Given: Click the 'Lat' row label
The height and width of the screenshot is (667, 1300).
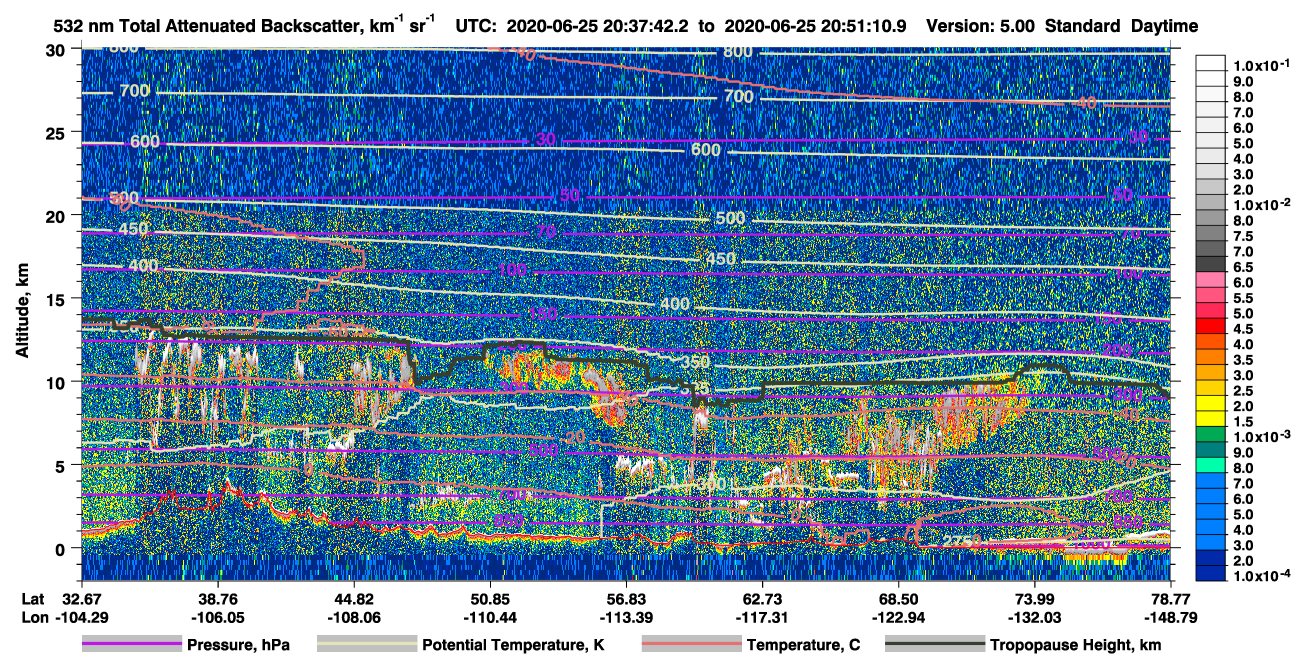Looking at the screenshot, I should click(33, 599).
